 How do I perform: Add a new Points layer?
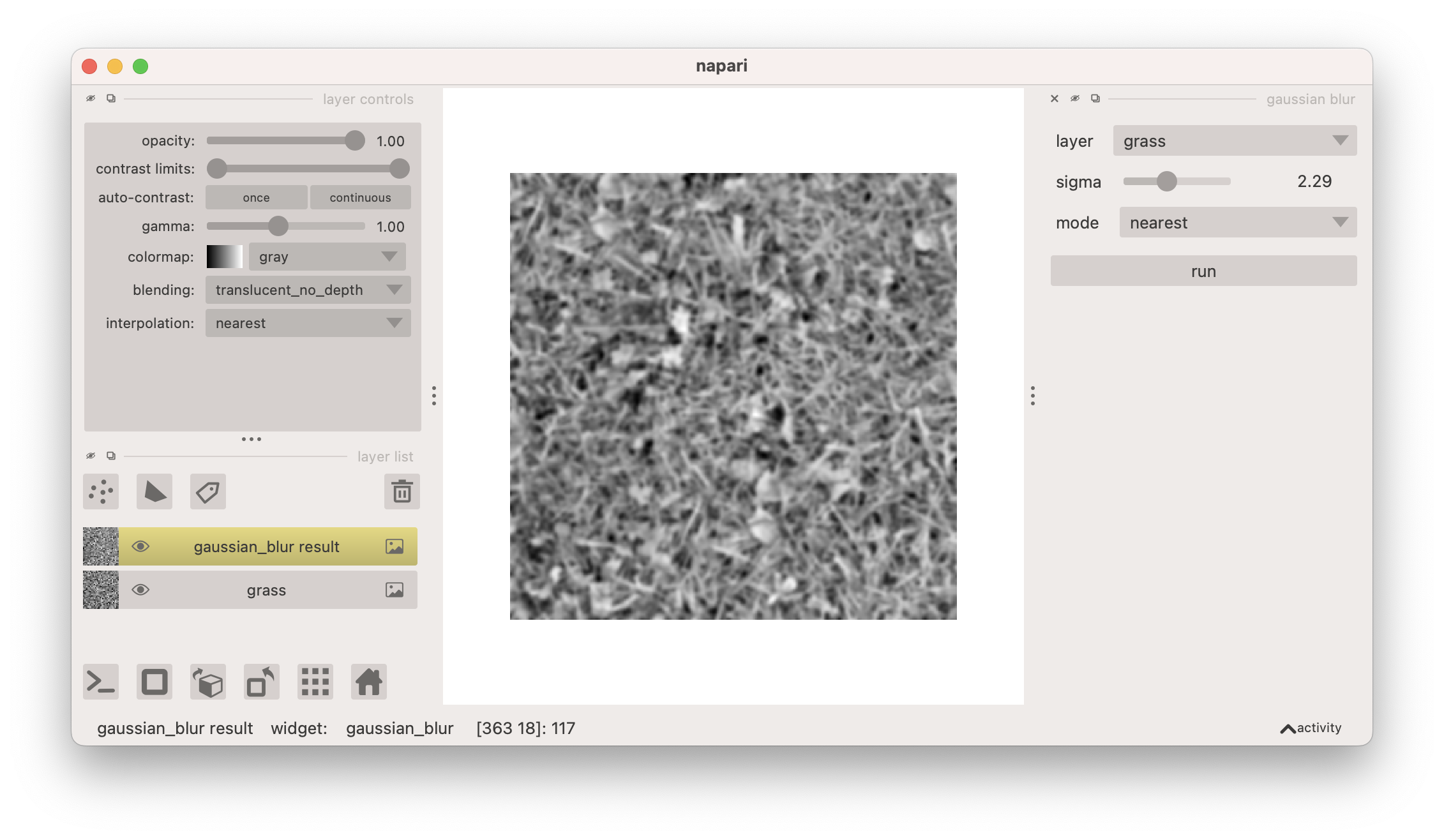[x=100, y=491]
